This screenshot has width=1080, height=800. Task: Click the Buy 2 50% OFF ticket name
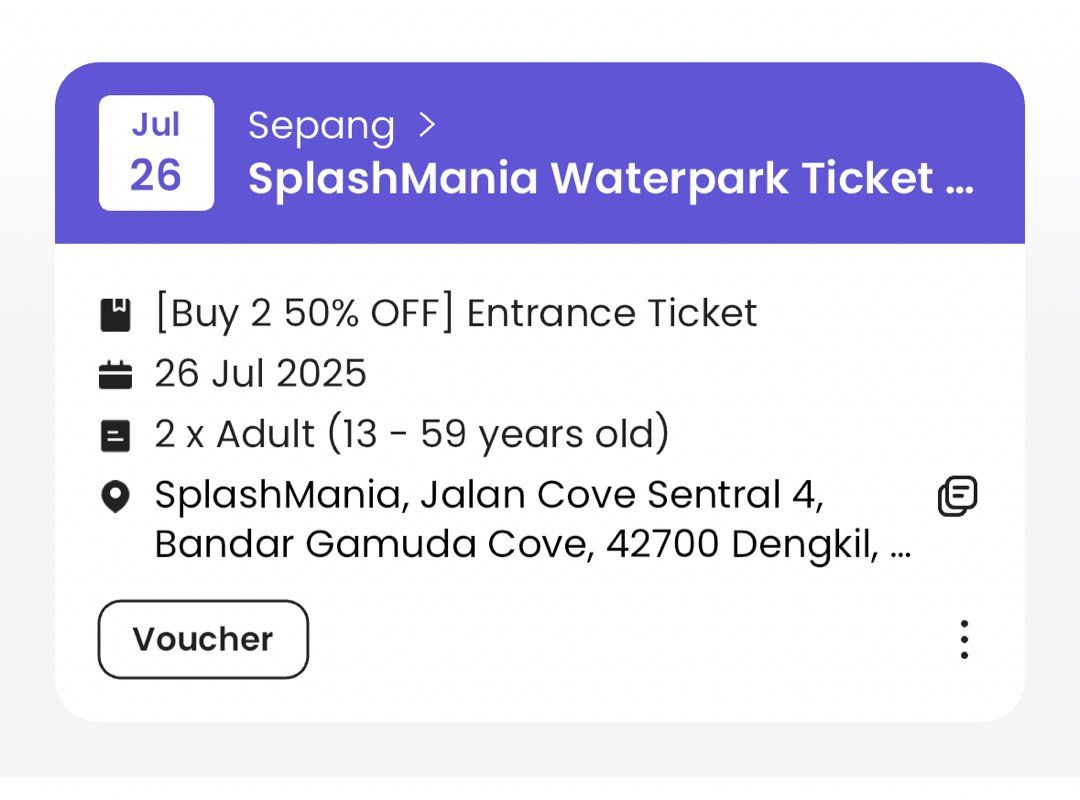click(x=456, y=312)
